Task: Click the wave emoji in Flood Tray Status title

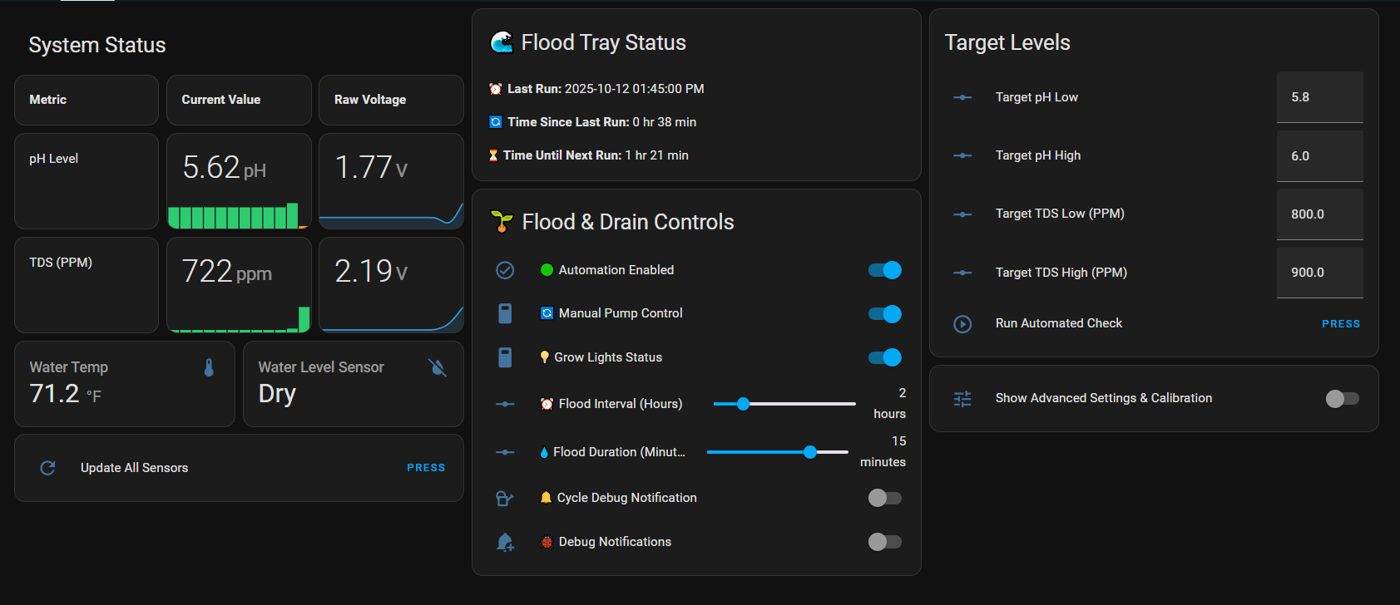Action: click(x=502, y=42)
